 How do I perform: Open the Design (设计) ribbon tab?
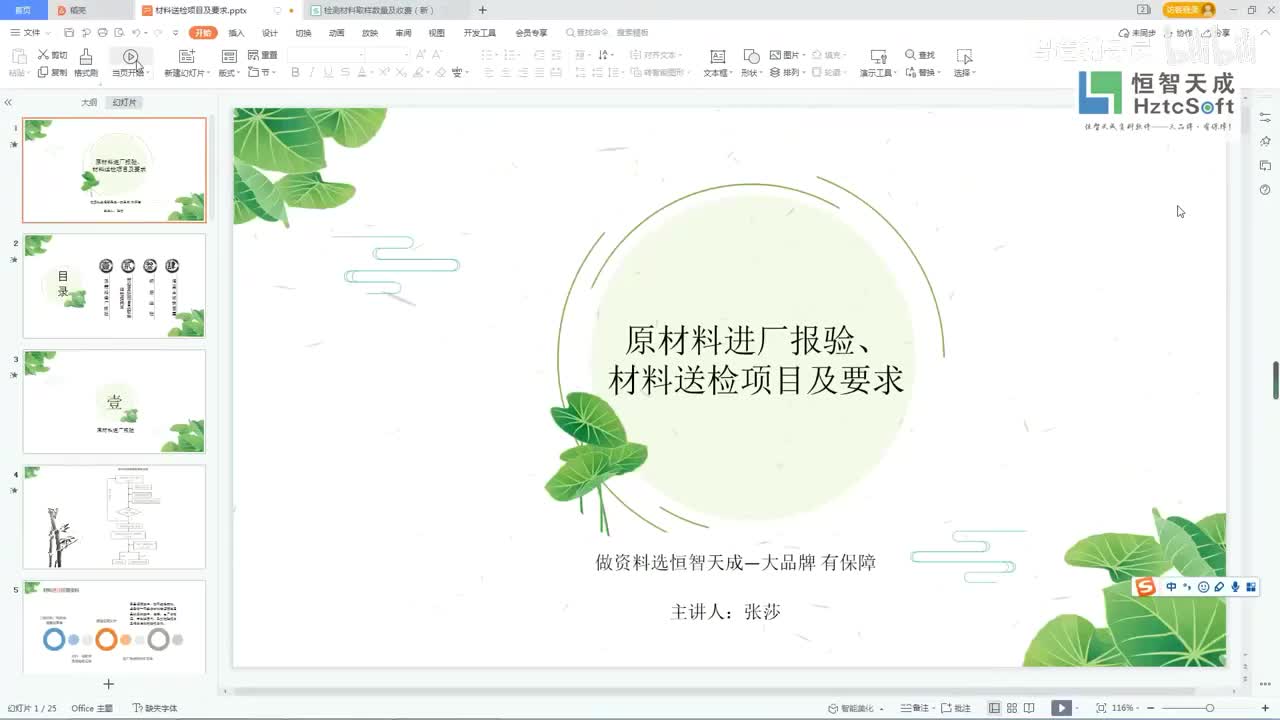(x=270, y=33)
